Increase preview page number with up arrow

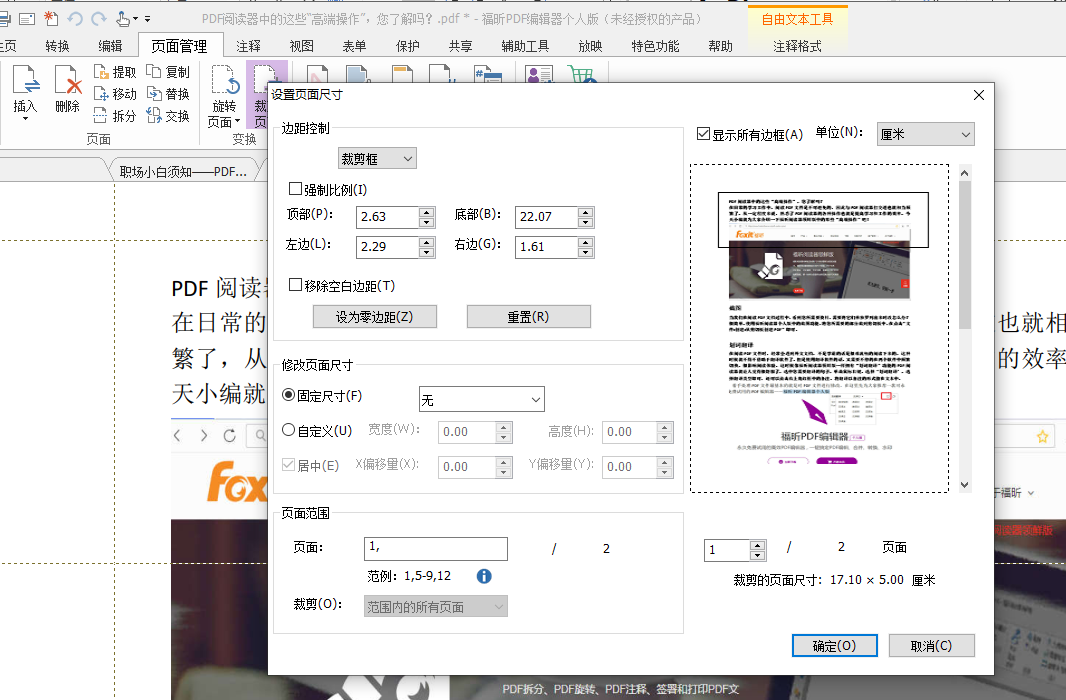pyautogui.click(x=757, y=545)
